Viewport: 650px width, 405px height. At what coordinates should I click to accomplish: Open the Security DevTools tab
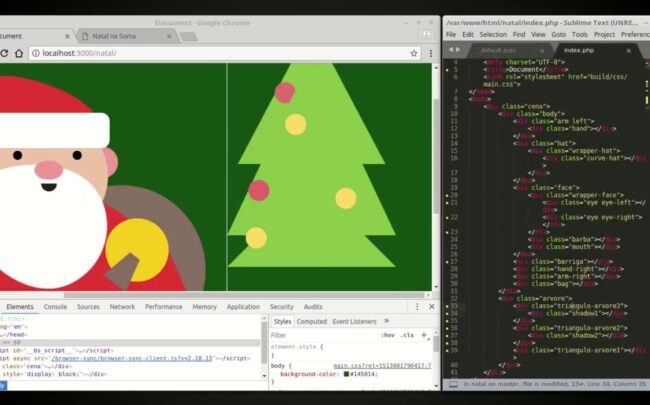click(281, 307)
